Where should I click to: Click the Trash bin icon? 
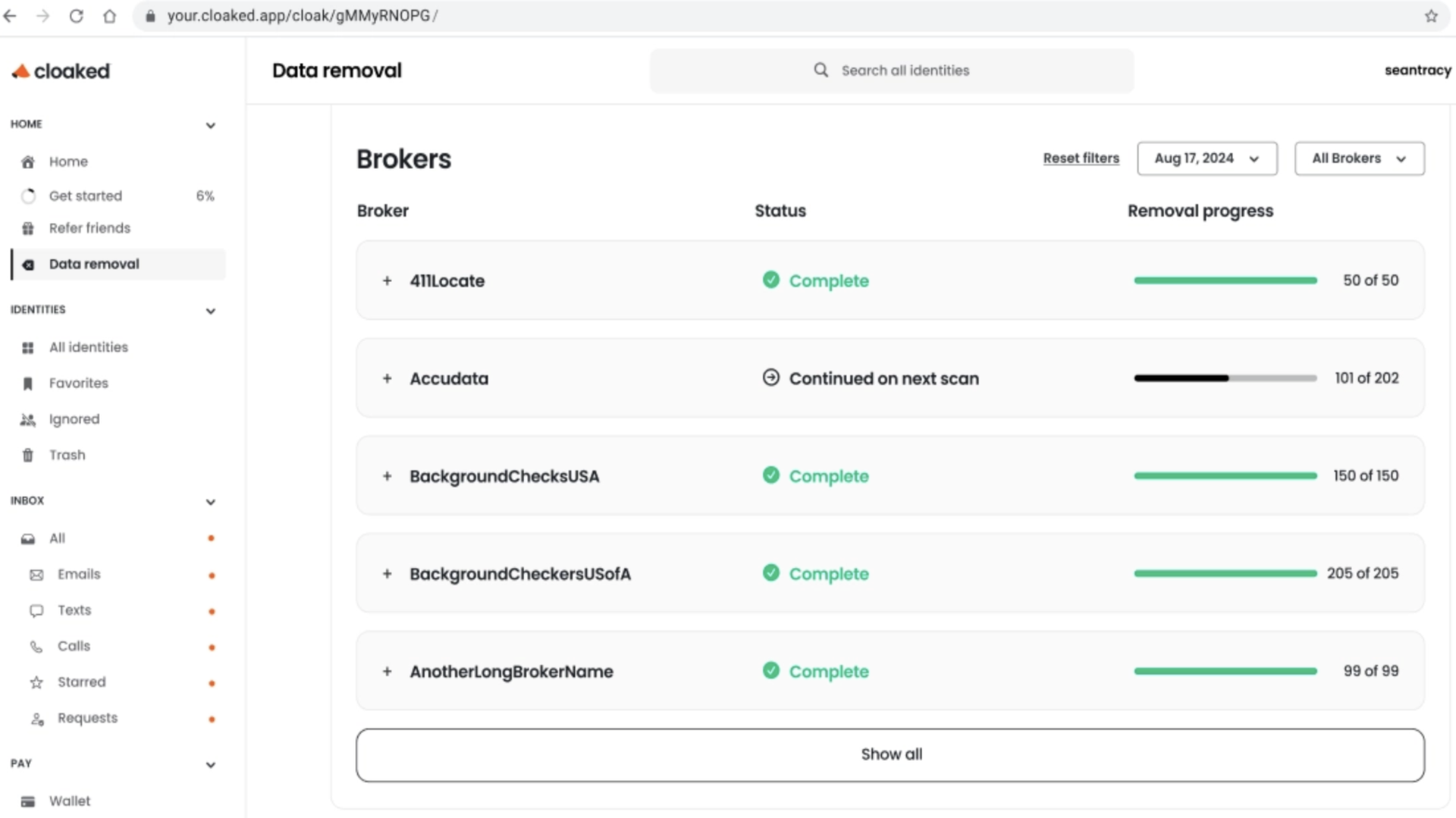coord(28,456)
